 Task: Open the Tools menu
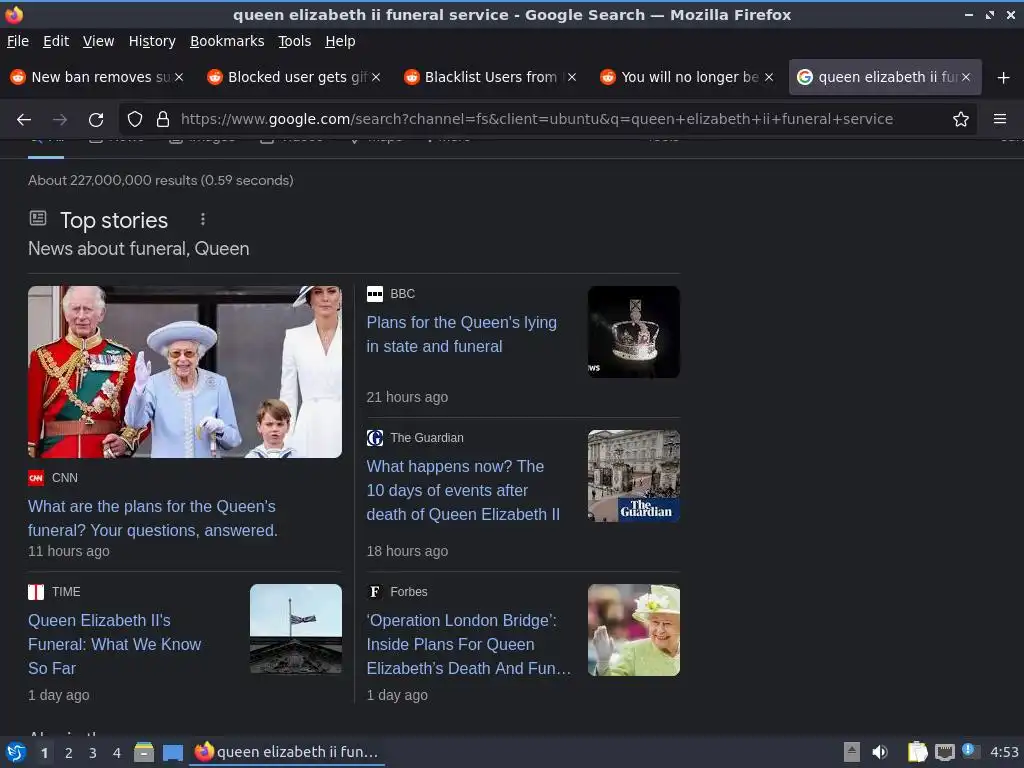tap(295, 41)
